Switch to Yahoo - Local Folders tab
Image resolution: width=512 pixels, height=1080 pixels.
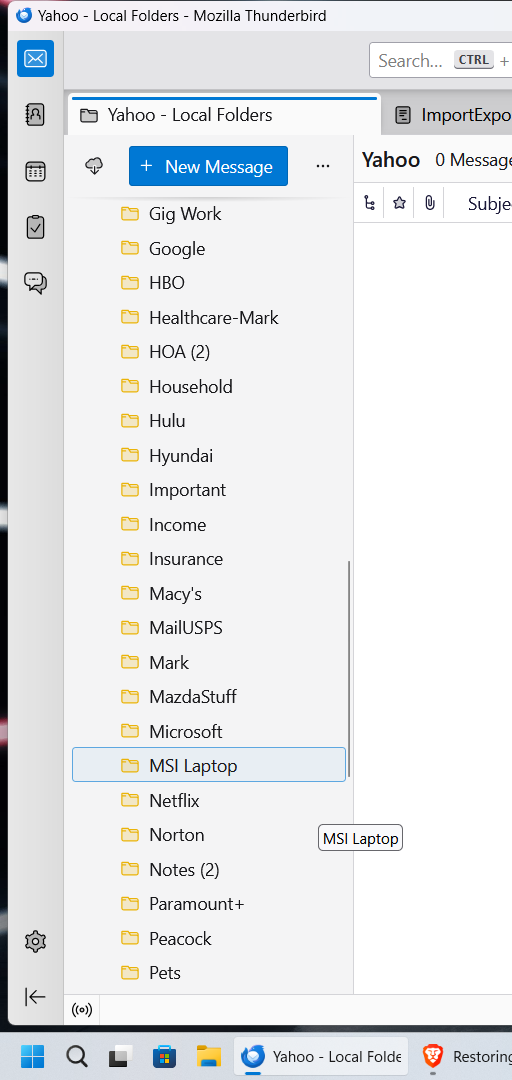[x=225, y=115]
